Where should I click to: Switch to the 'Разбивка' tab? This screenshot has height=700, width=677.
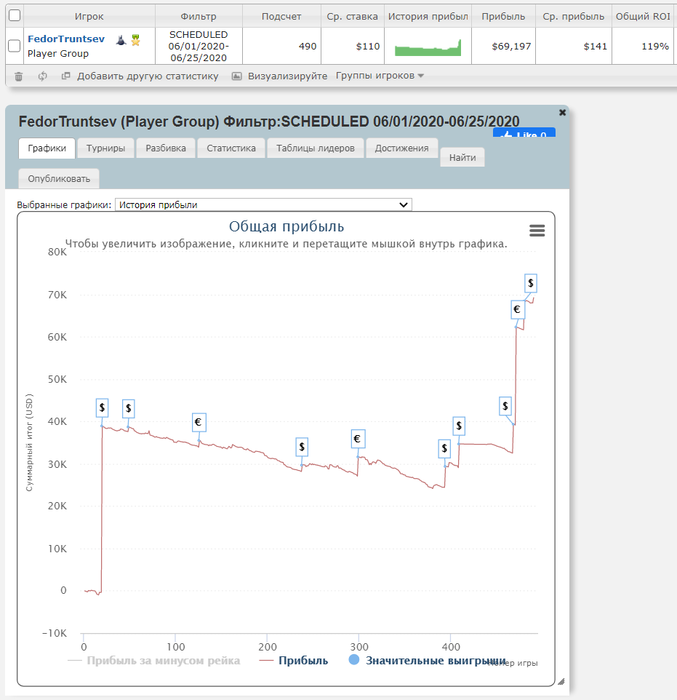[x=166, y=148]
